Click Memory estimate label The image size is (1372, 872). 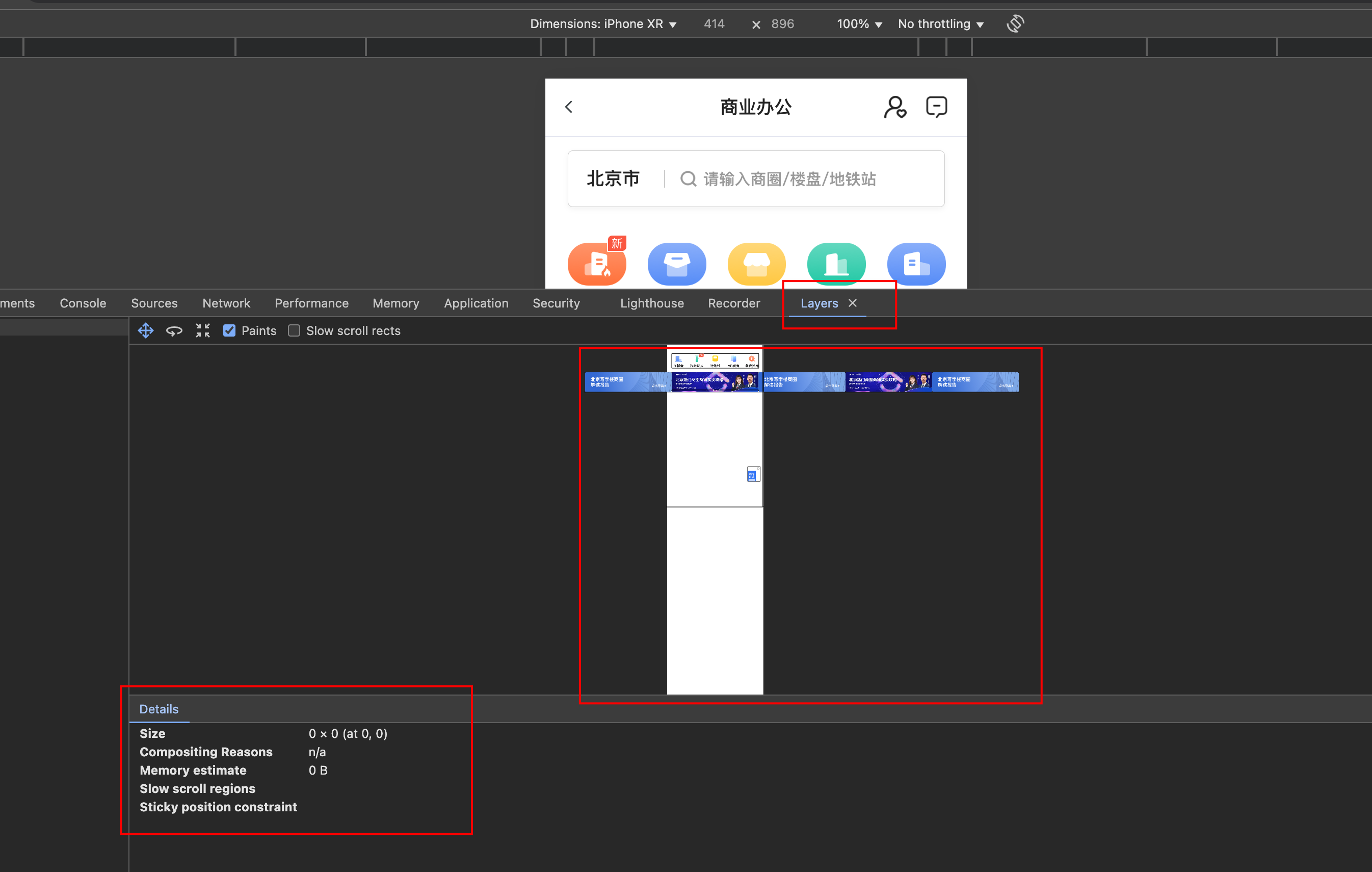(x=193, y=770)
